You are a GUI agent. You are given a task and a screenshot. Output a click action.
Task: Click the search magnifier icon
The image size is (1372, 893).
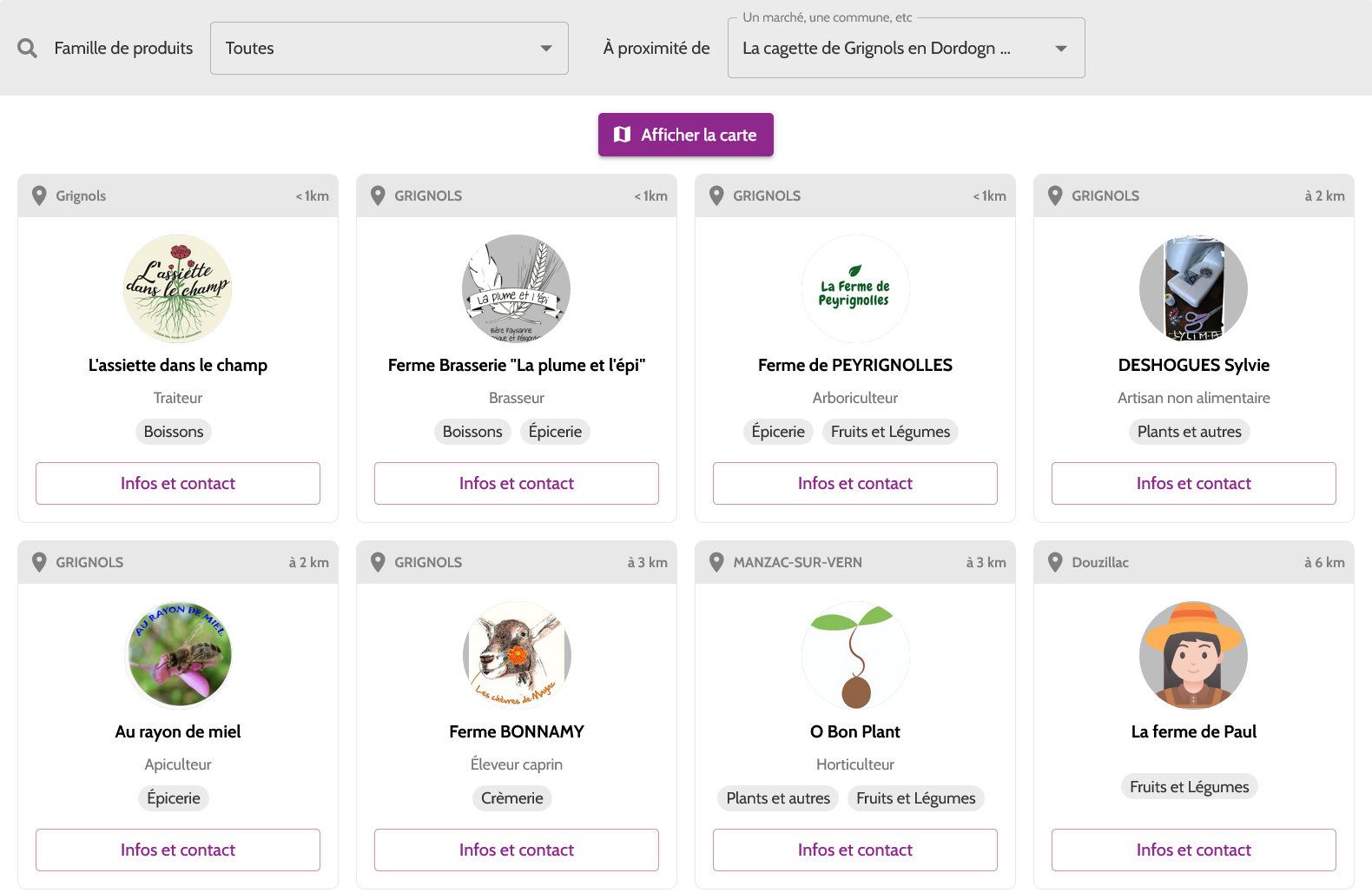[27, 49]
